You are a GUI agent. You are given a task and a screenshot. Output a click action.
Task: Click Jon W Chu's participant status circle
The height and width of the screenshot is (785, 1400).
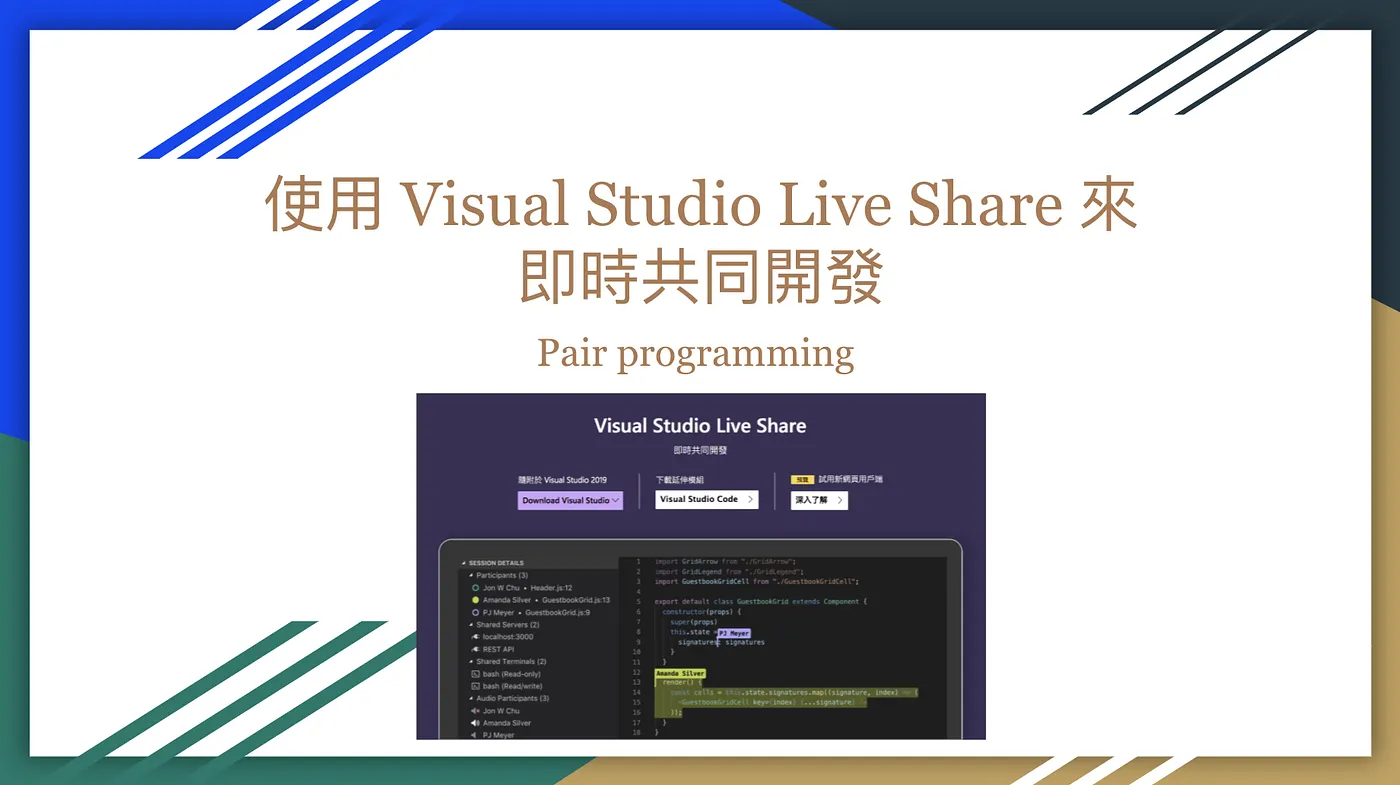[475, 588]
